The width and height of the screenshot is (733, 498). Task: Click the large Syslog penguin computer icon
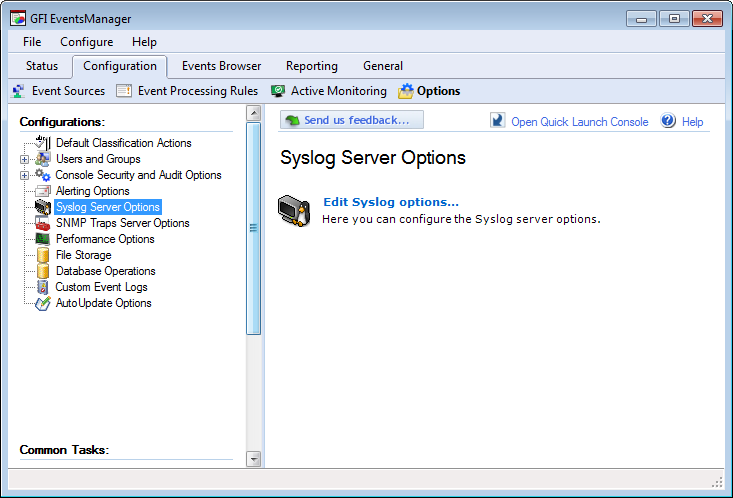pos(295,211)
